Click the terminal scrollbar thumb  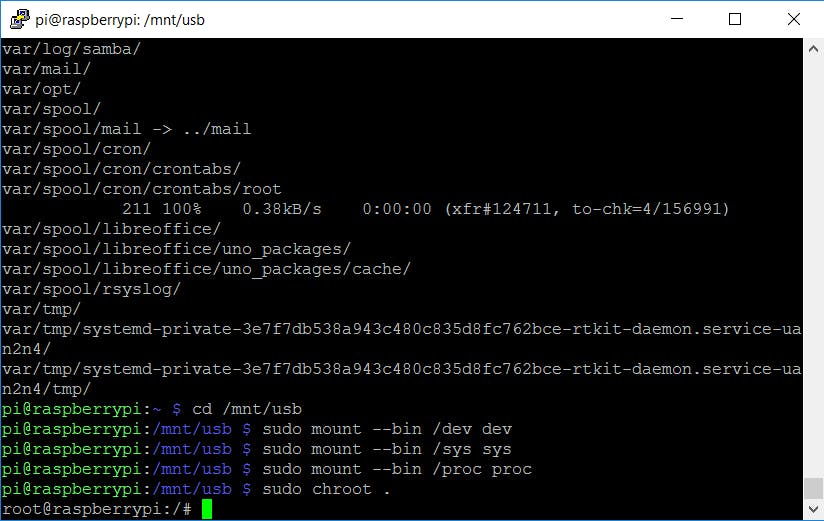coord(813,489)
